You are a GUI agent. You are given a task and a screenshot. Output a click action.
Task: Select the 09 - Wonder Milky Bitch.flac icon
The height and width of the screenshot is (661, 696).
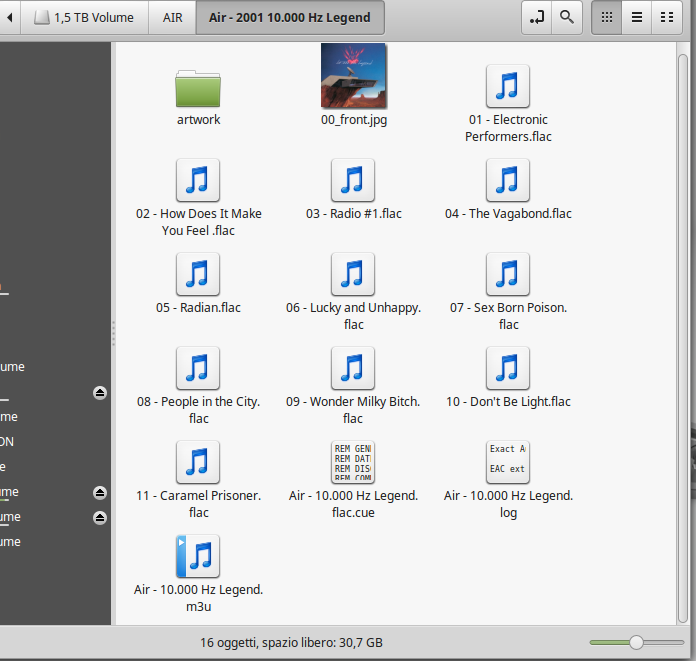(x=353, y=368)
